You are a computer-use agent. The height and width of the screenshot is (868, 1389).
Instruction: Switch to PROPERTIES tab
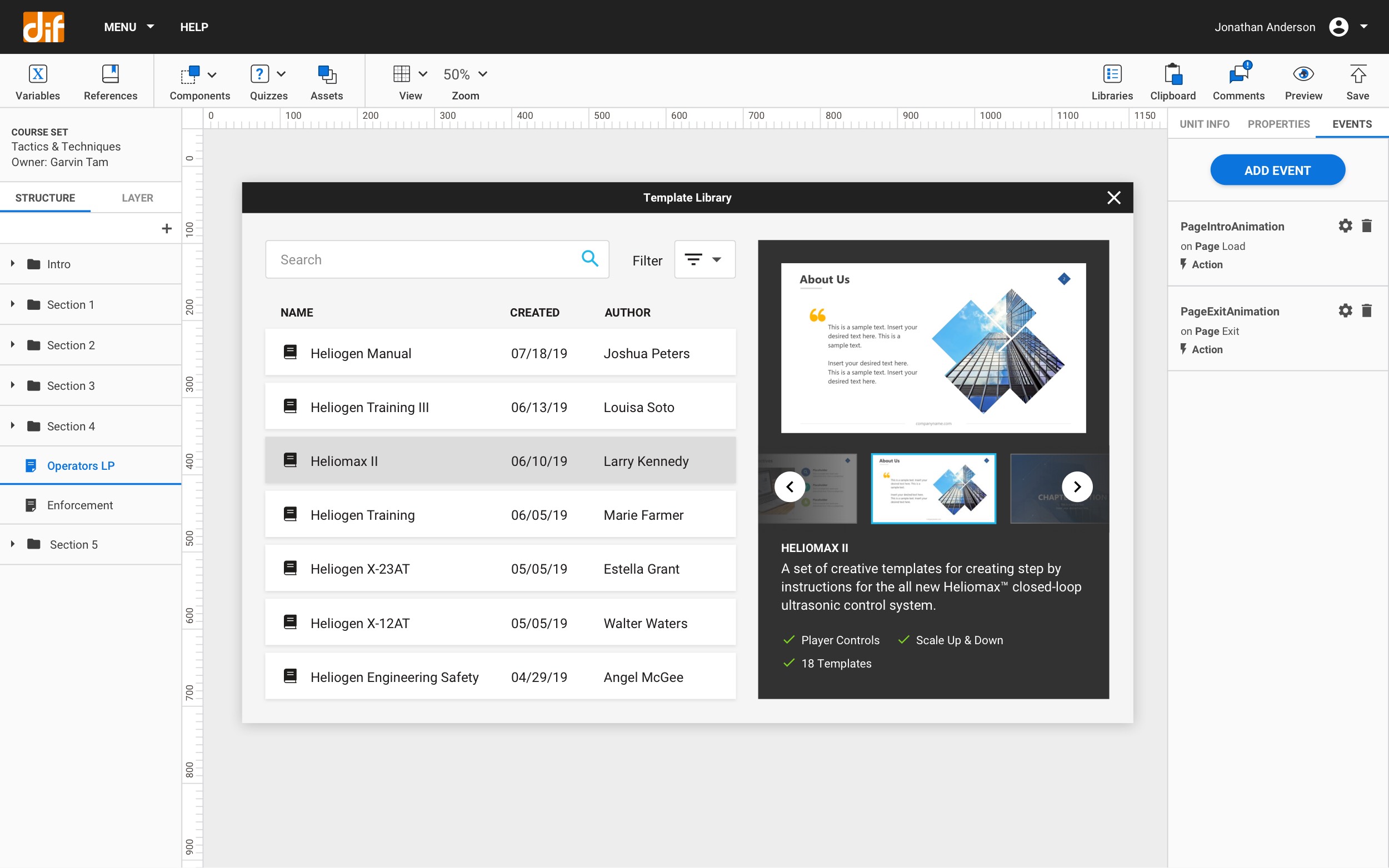click(x=1278, y=124)
